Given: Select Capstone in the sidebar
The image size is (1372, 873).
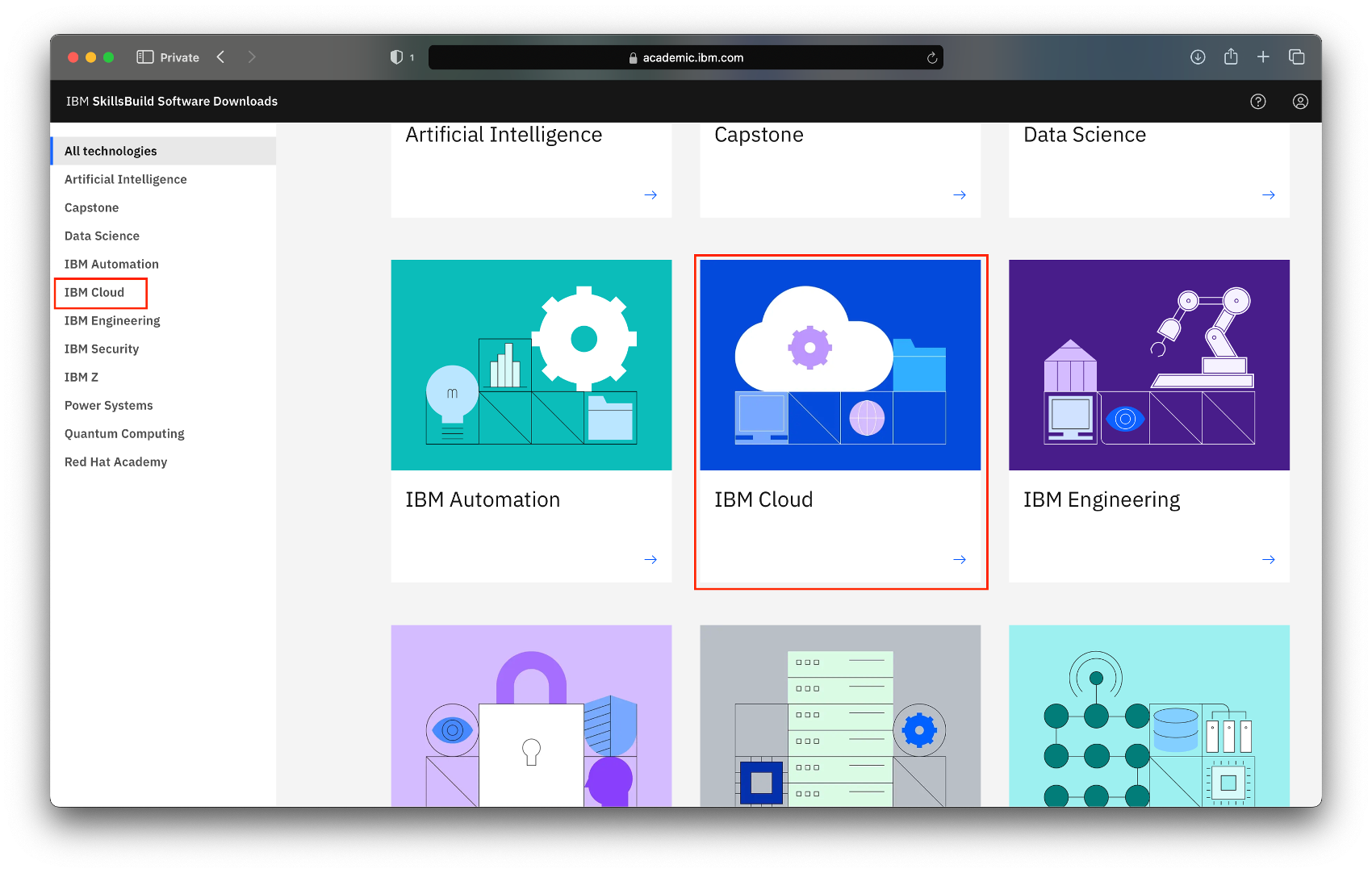Looking at the screenshot, I should (164, 207).
